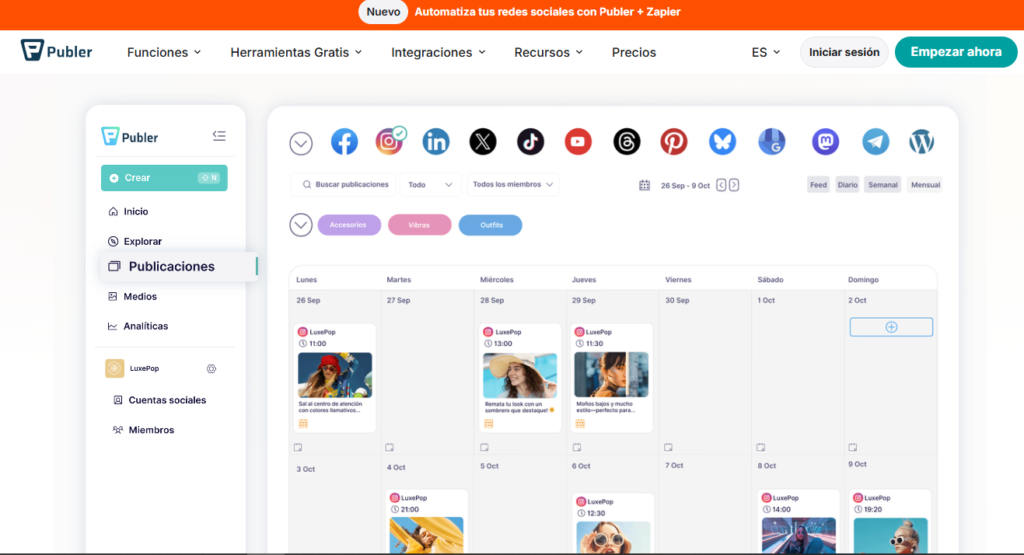Open the Recursos dropdown menu
The height and width of the screenshot is (555, 1024).
pos(549,52)
